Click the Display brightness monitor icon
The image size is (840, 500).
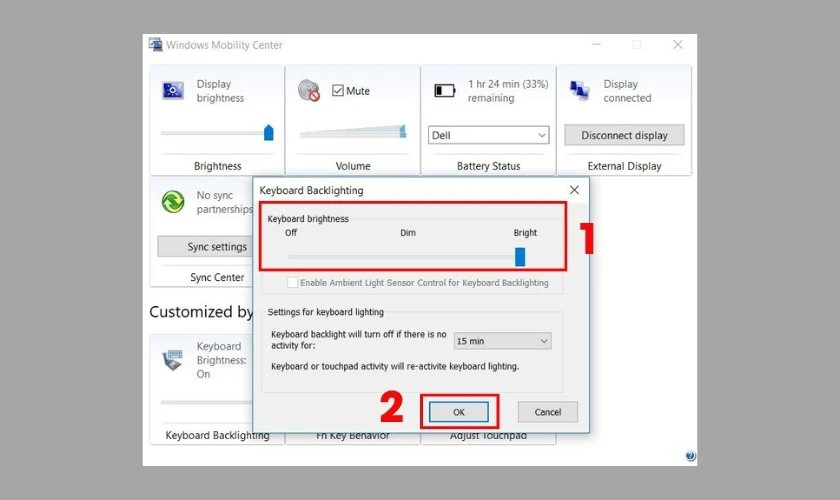pos(172,91)
